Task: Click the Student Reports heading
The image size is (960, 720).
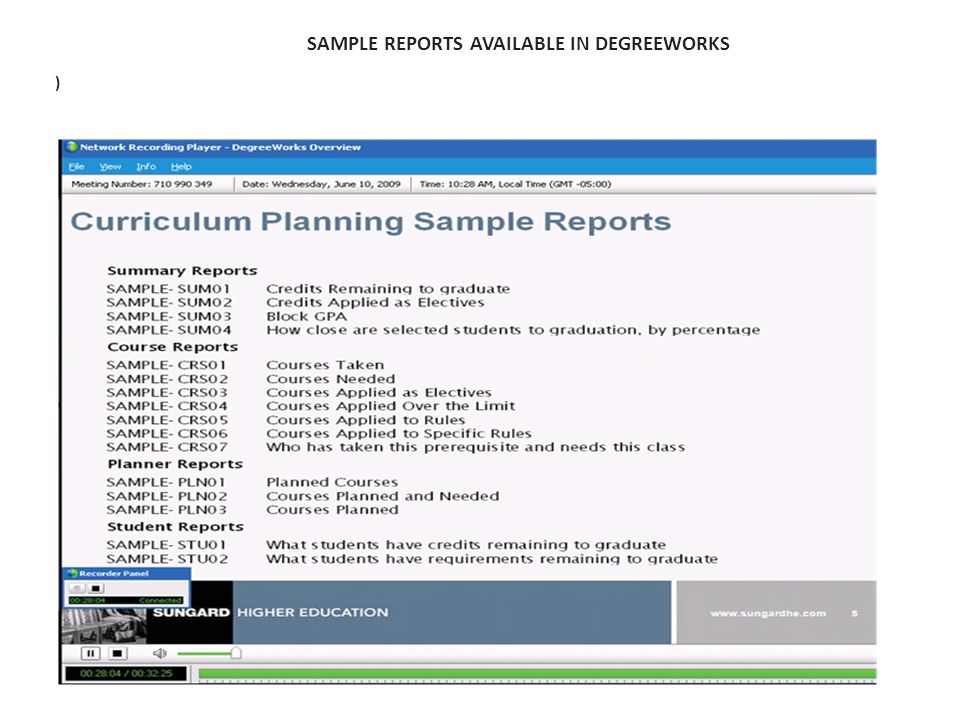Action: pos(175,527)
